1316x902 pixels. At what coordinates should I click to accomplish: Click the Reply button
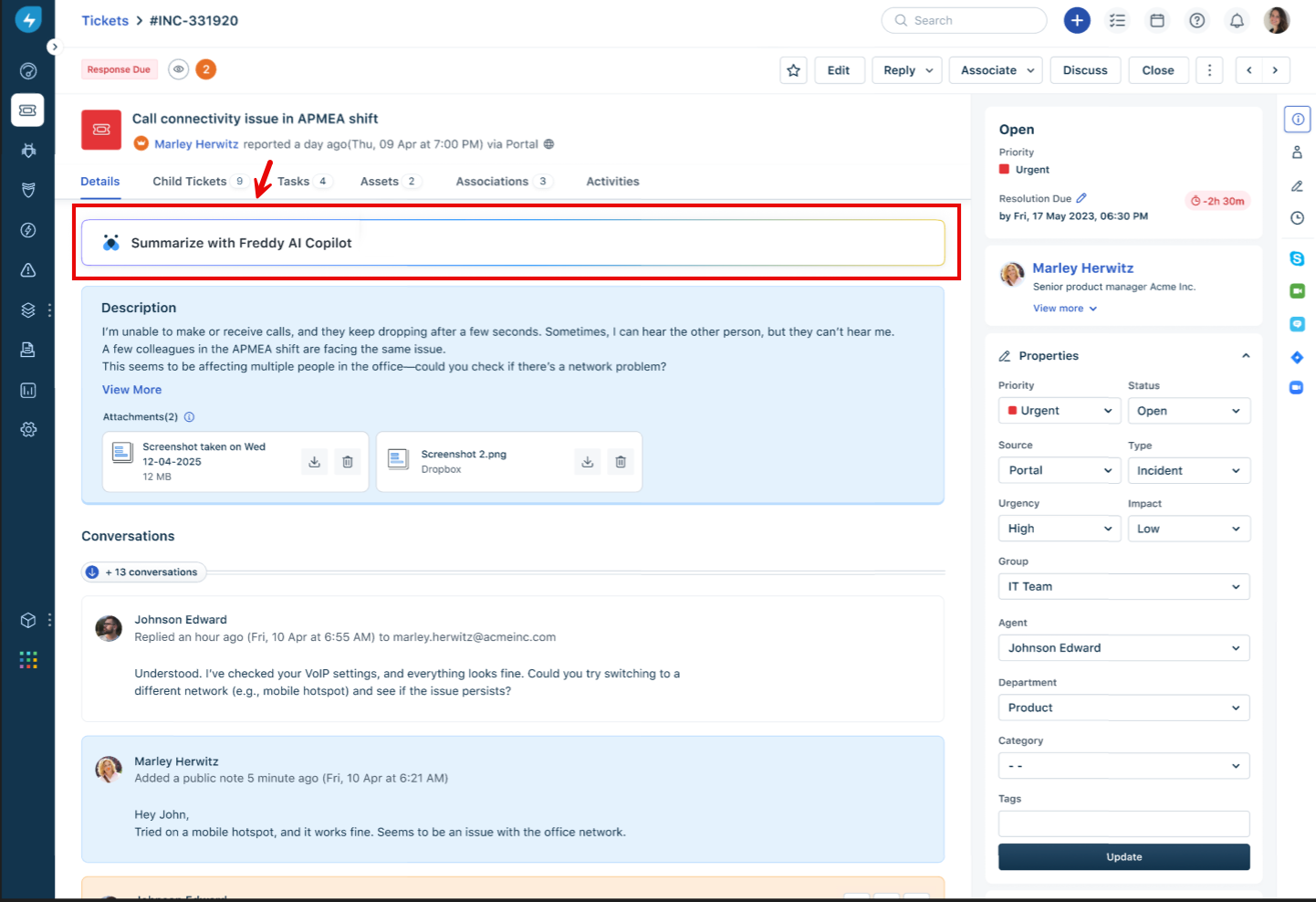908,70
